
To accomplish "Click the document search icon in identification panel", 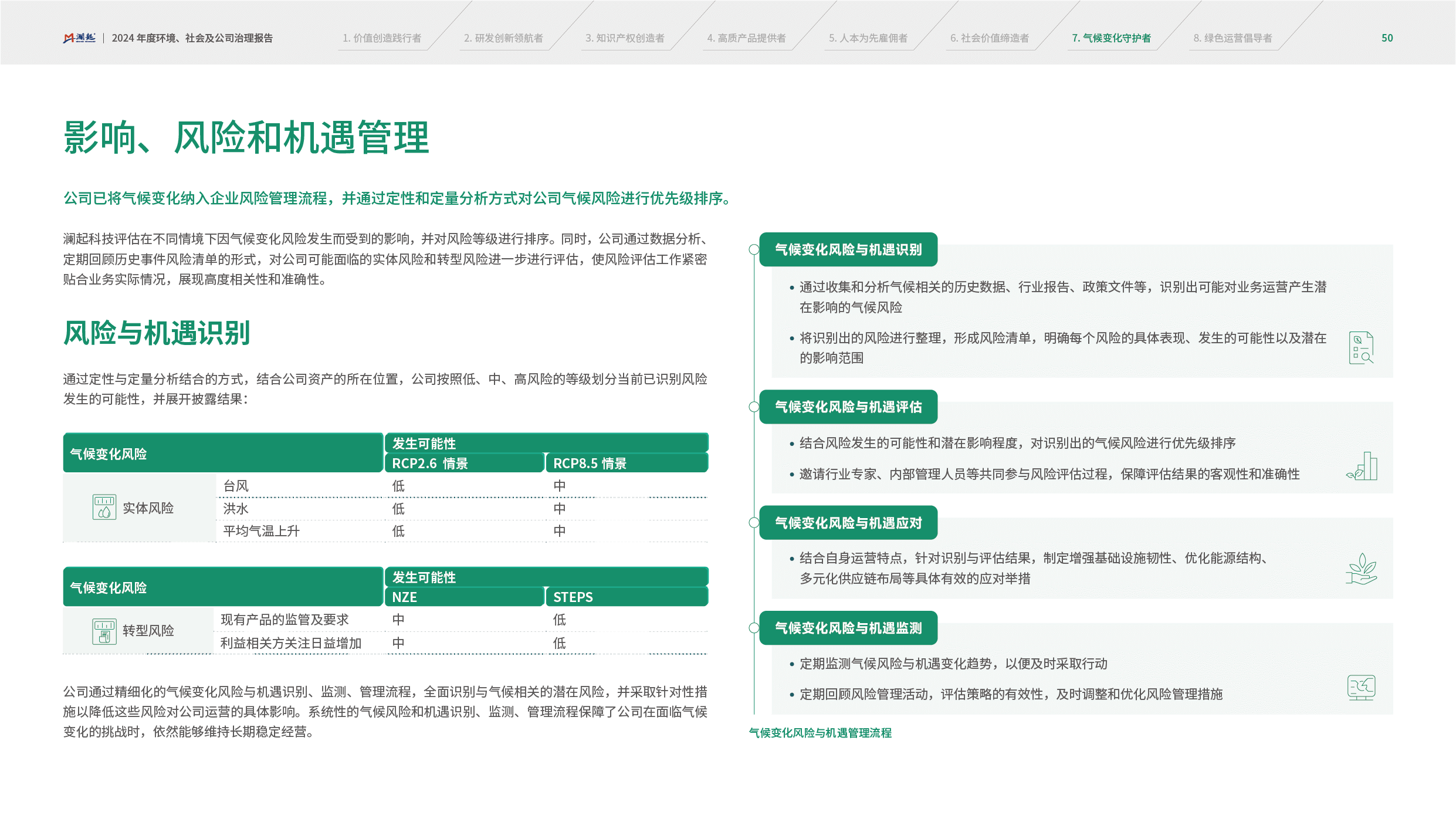I will 1361,348.
